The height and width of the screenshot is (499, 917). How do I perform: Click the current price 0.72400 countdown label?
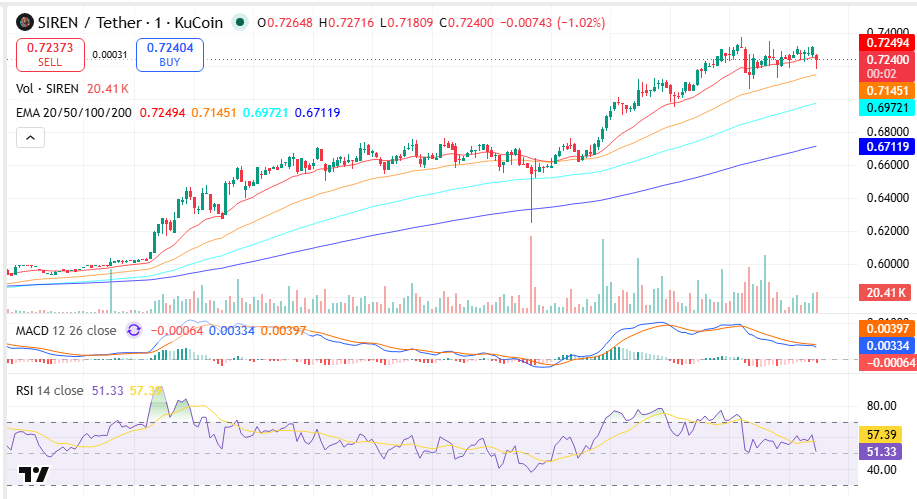(887, 67)
